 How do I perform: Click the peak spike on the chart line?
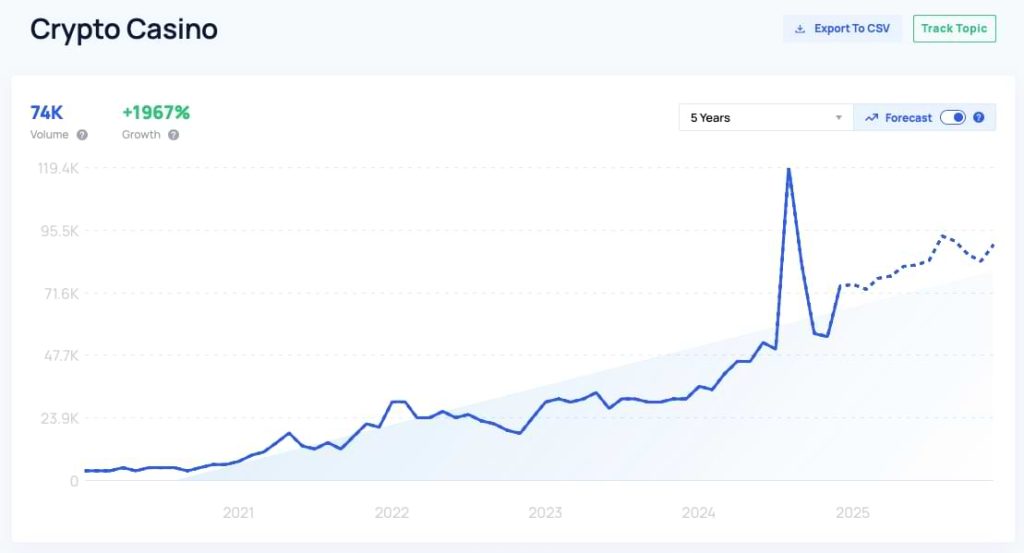pyautogui.click(x=789, y=170)
